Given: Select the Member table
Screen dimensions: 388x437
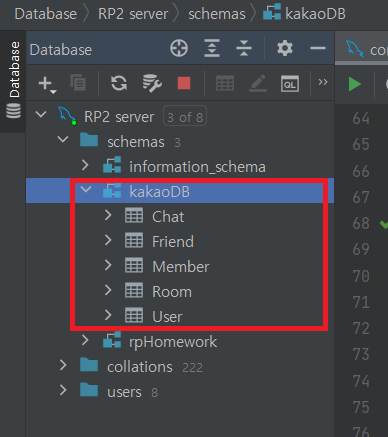Looking at the screenshot, I should [x=181, y=267].
